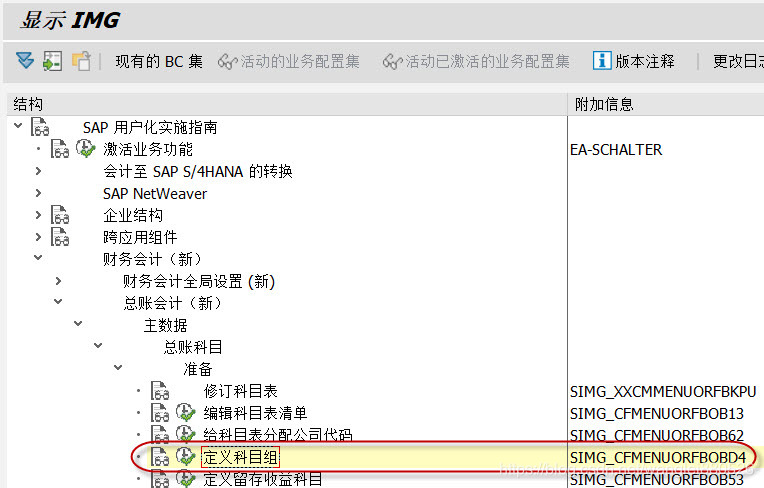This screenshot has height=488, width=764.
Task: Click the SIMG_CFMENUORFBOB62 cell
Action: 657,435
